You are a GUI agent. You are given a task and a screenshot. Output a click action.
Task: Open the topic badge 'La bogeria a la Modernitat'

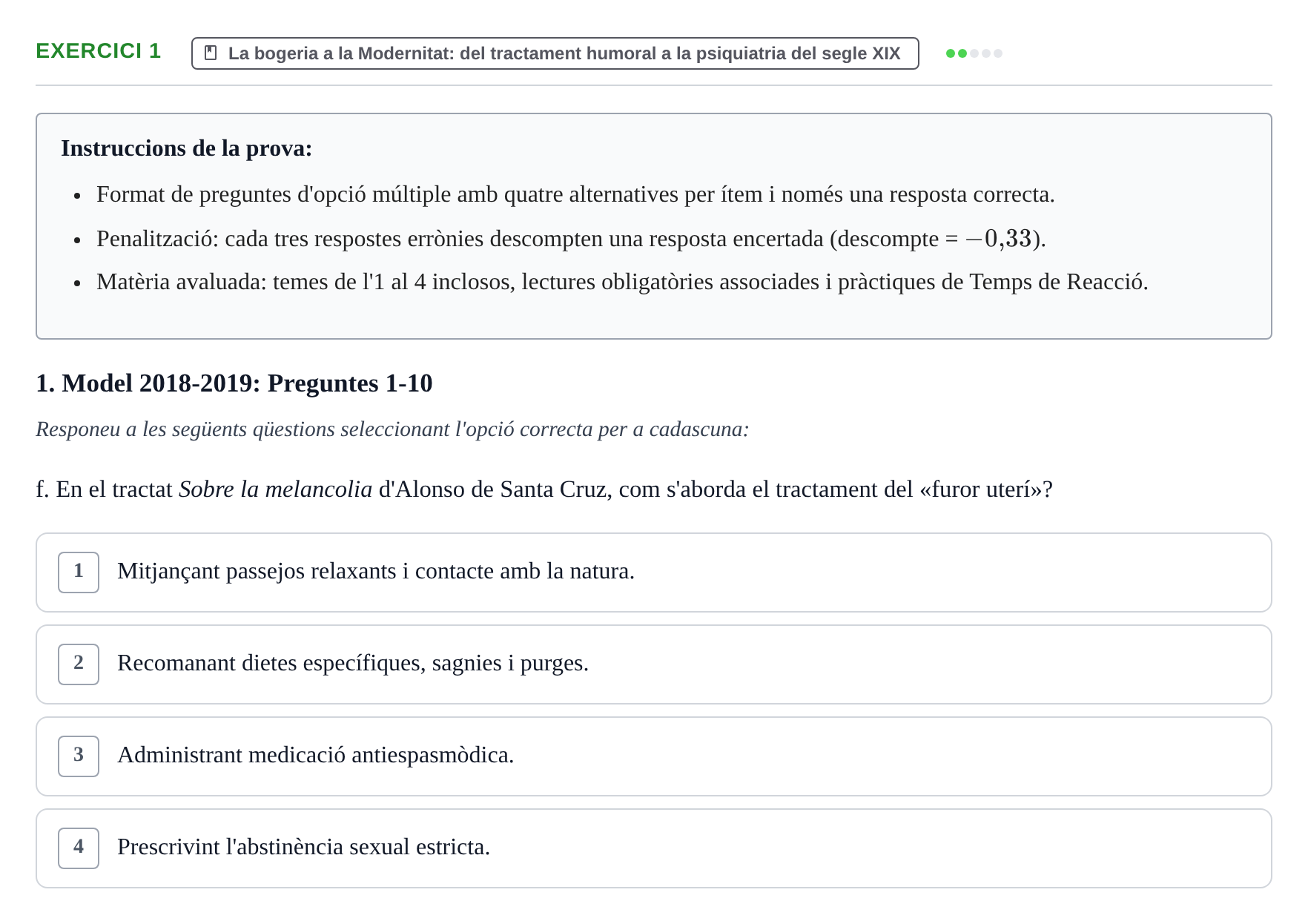pos(555,53)
